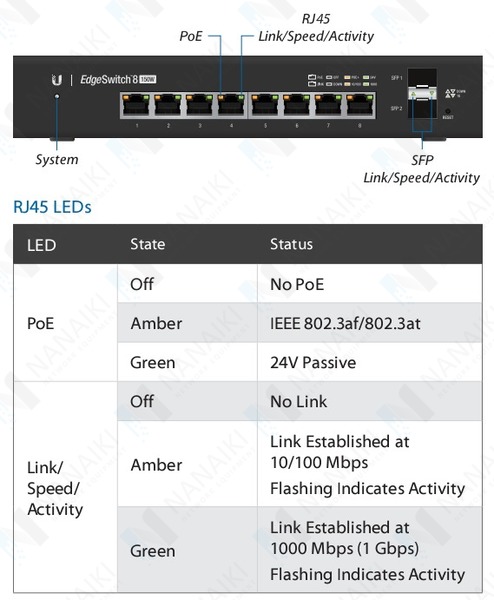Select RJ45 port 5 on the switch

tap(265, 105)
